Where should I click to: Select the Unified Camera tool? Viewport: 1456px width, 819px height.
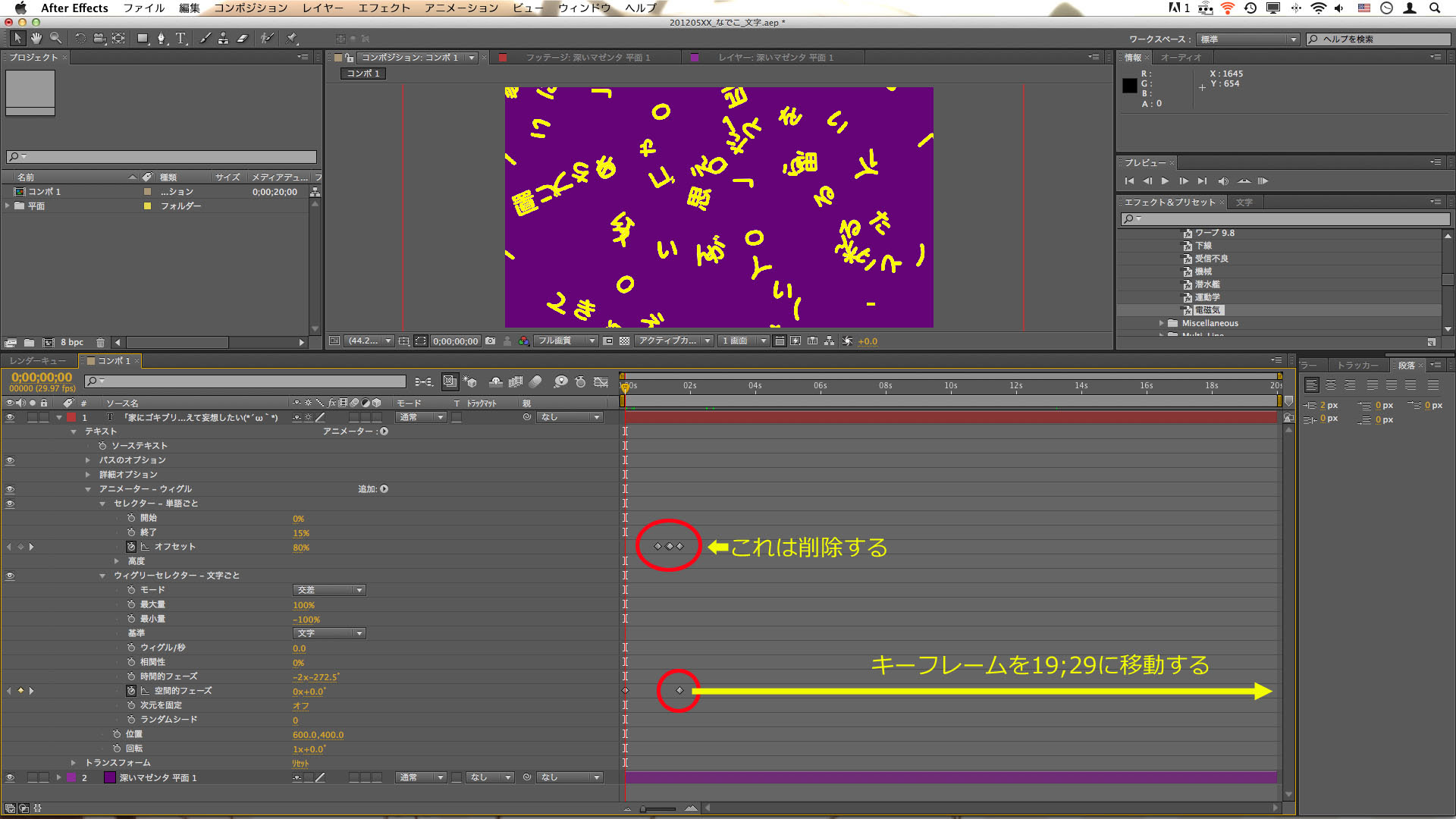99,38
